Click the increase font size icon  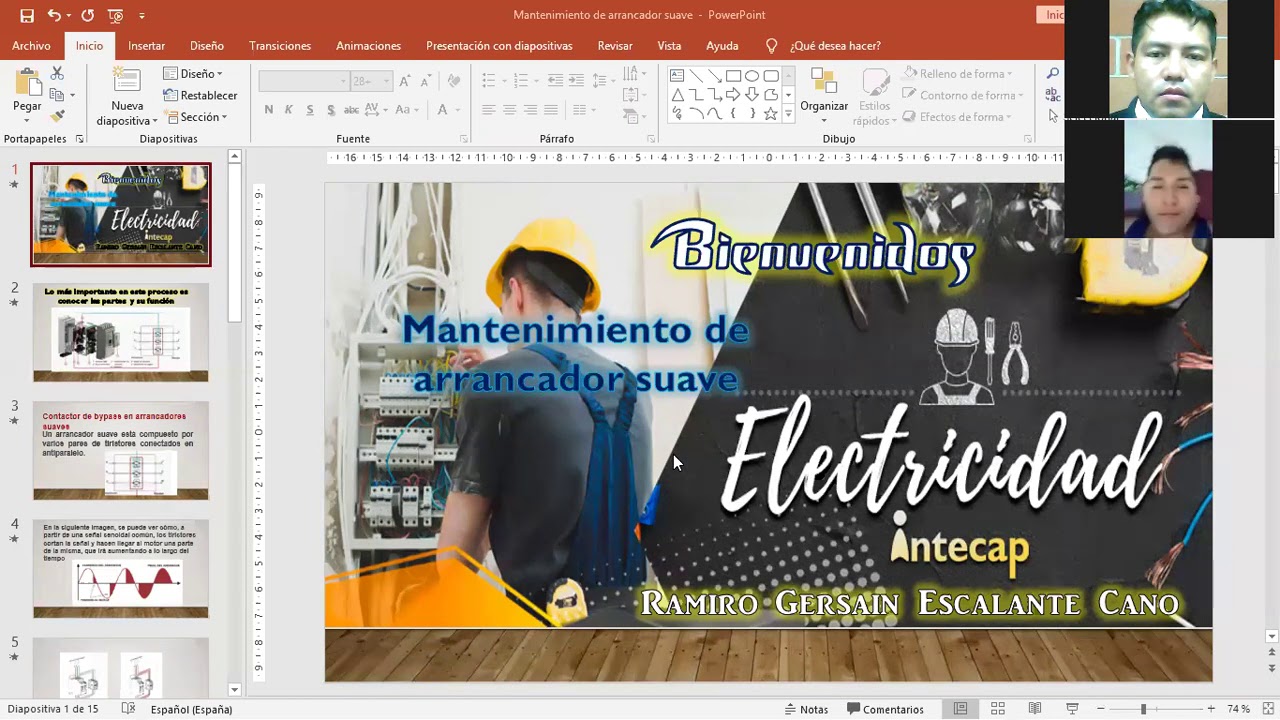[405, 81]
